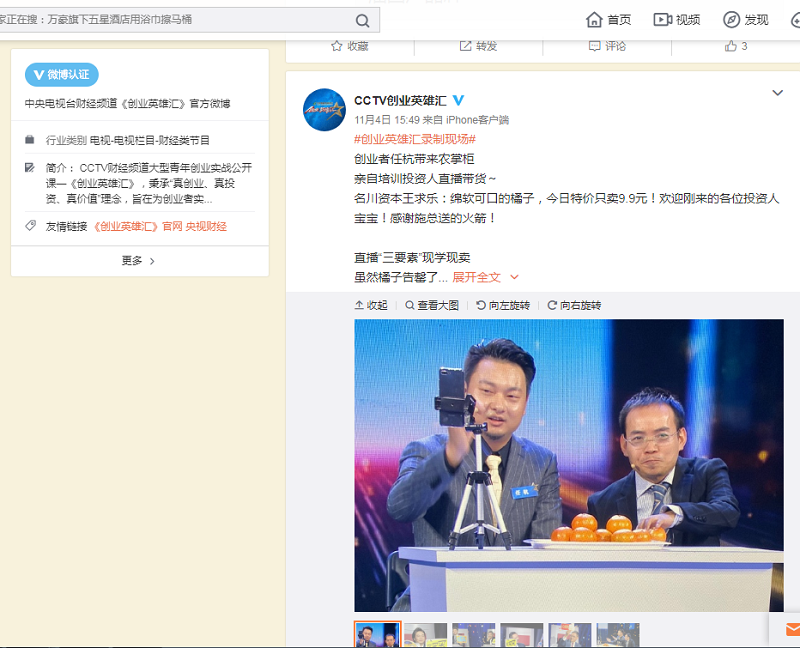Open the iPhone客户端 source link

point(477,120)
